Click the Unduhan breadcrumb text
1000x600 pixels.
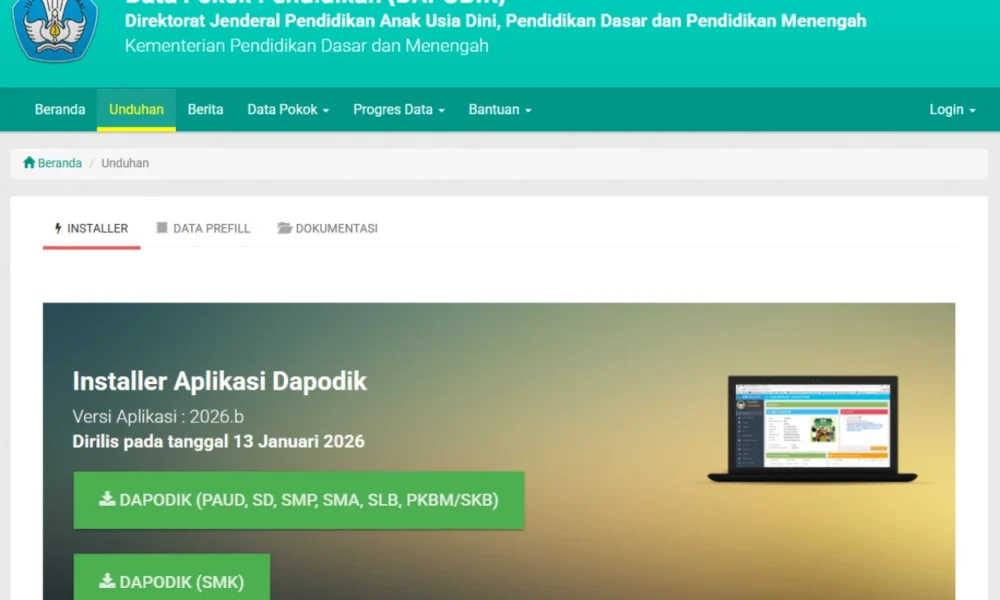click(125, 163)
